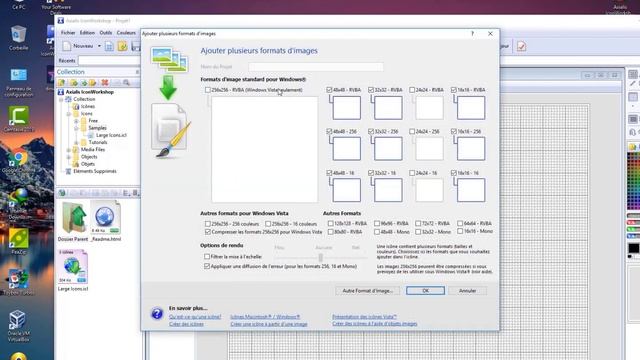The height and width of the screenshot is (360, 640).
Task: Click the pencil tool in the right palette
Action: coord(633,84)
